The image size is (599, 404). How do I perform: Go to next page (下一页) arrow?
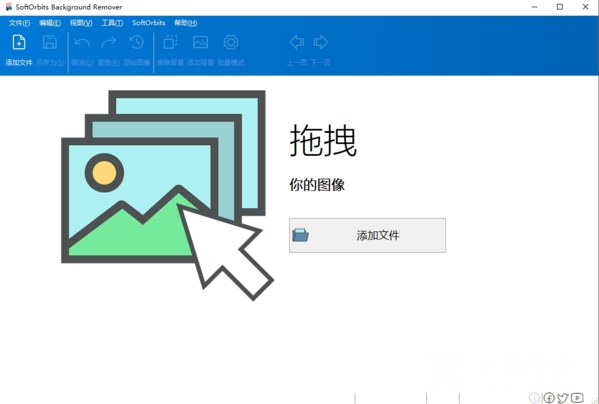coord(321,42)
